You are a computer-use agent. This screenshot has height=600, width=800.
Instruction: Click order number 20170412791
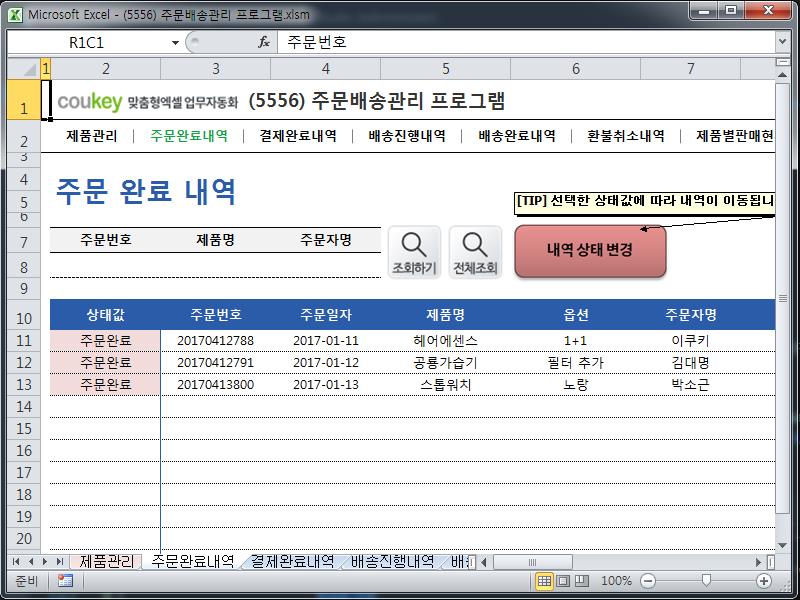215,363
